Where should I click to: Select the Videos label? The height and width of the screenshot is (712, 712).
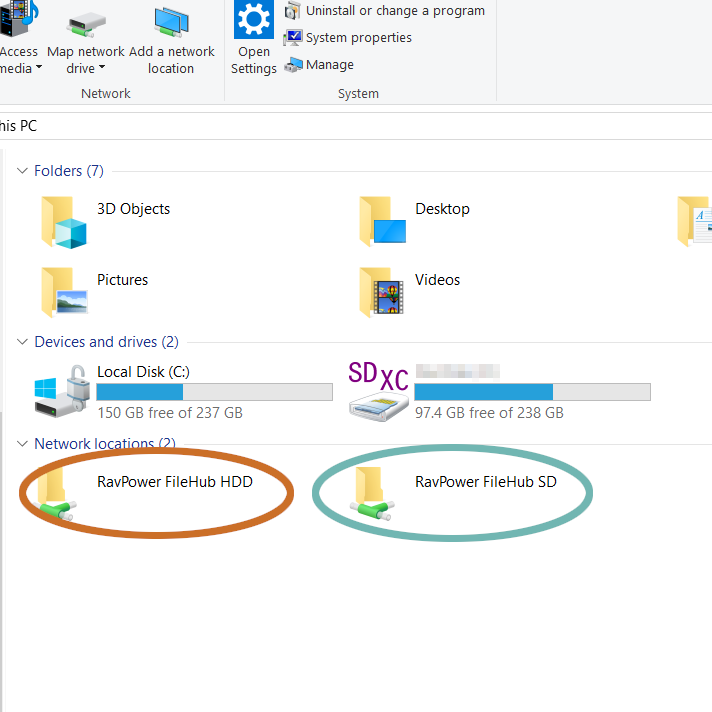point(437,280)
